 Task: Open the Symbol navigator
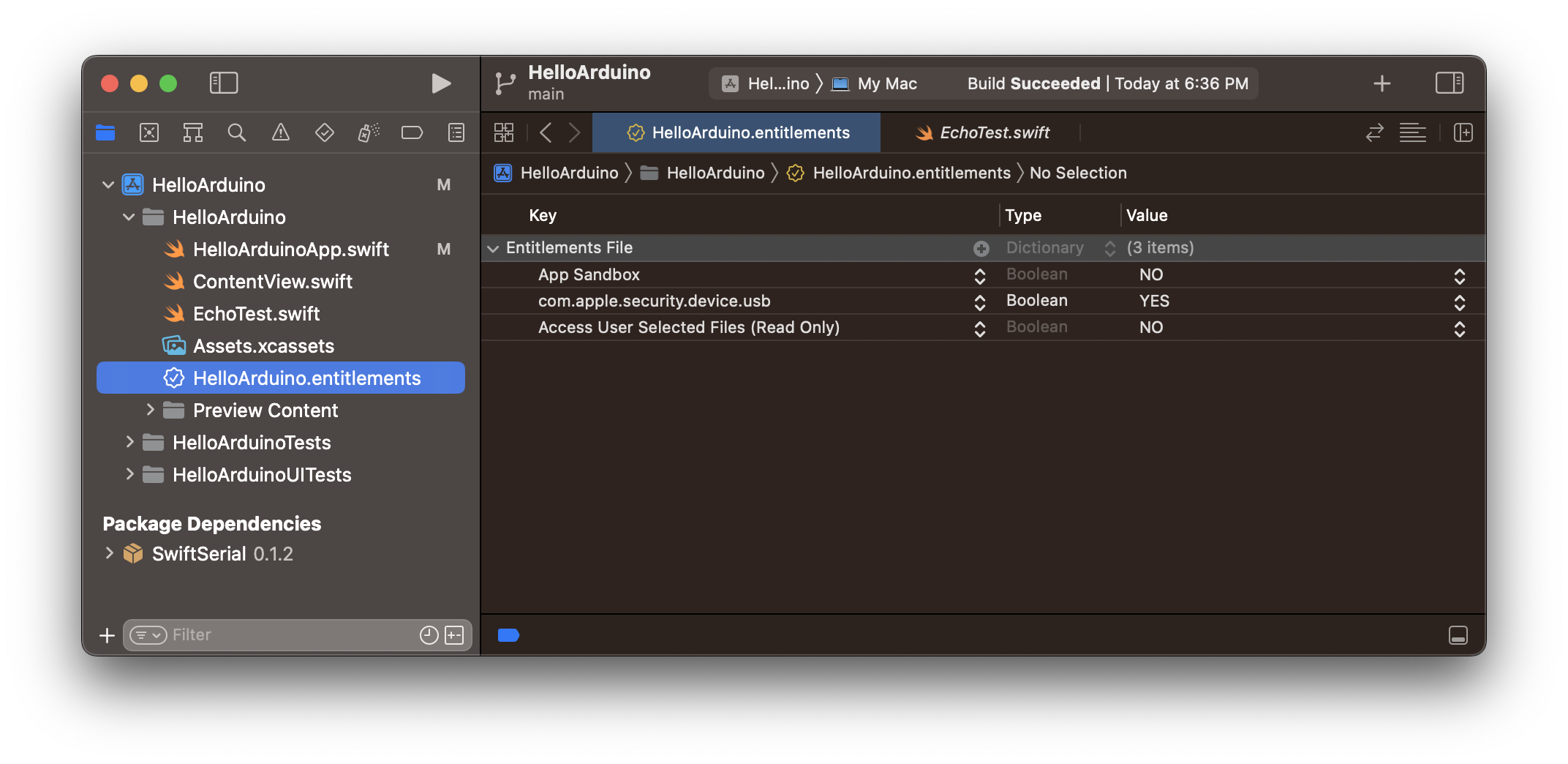pyautogui.click(x=193, y=132)
